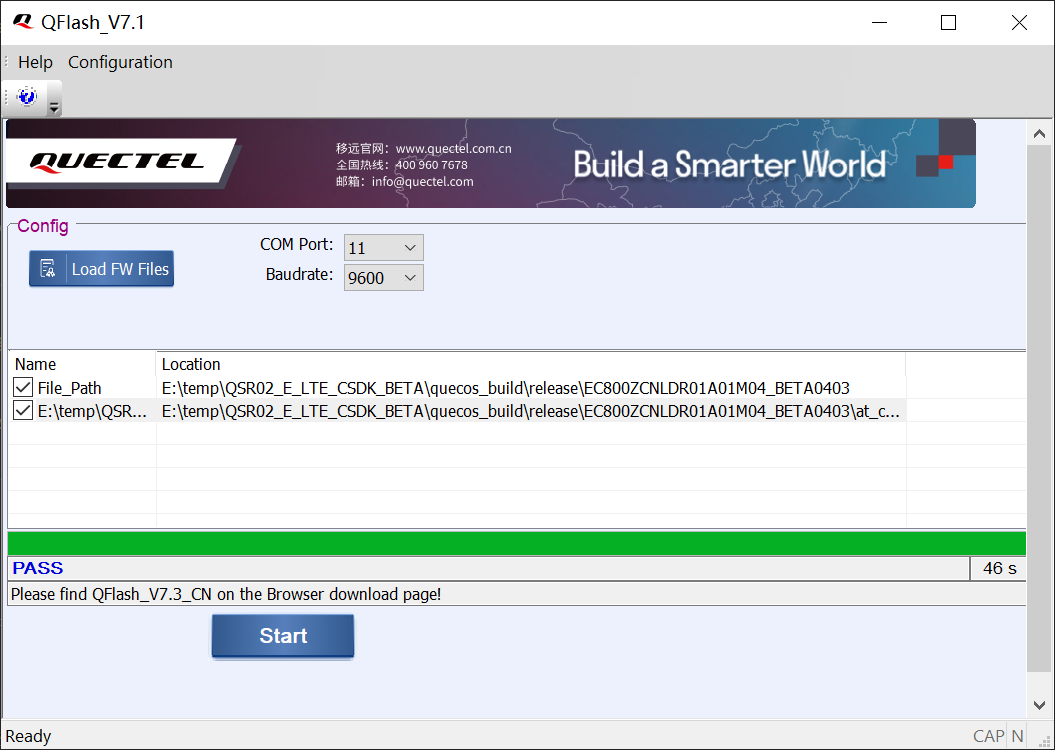Open the Help menu
The height and width of the screenshot is (750, 1055).
pyautogui.click(x=35, y=62)
